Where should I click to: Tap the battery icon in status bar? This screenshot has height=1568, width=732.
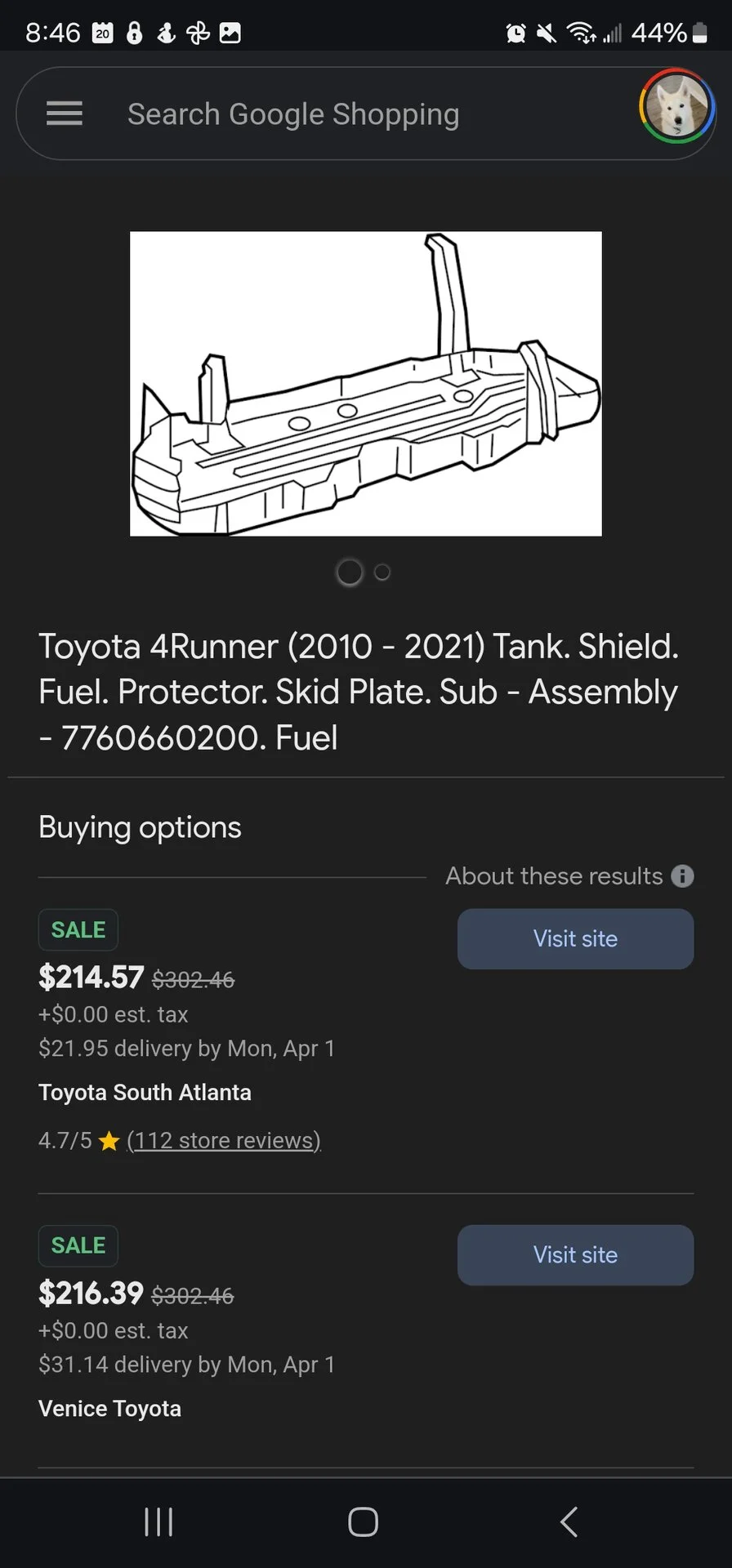coord(700,33)
